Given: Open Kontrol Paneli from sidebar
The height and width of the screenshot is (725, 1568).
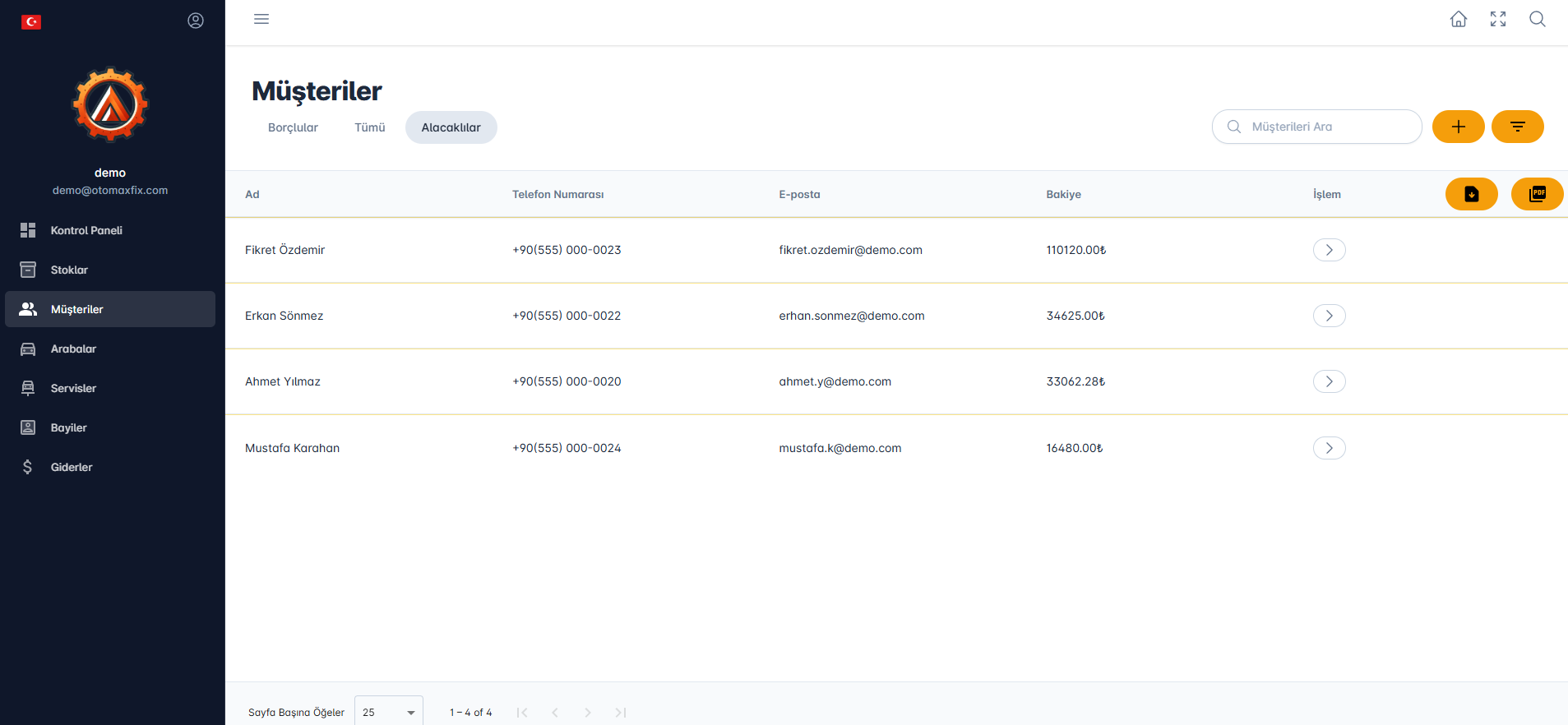Looking at the screenshot, I should [x=110, y=230].
